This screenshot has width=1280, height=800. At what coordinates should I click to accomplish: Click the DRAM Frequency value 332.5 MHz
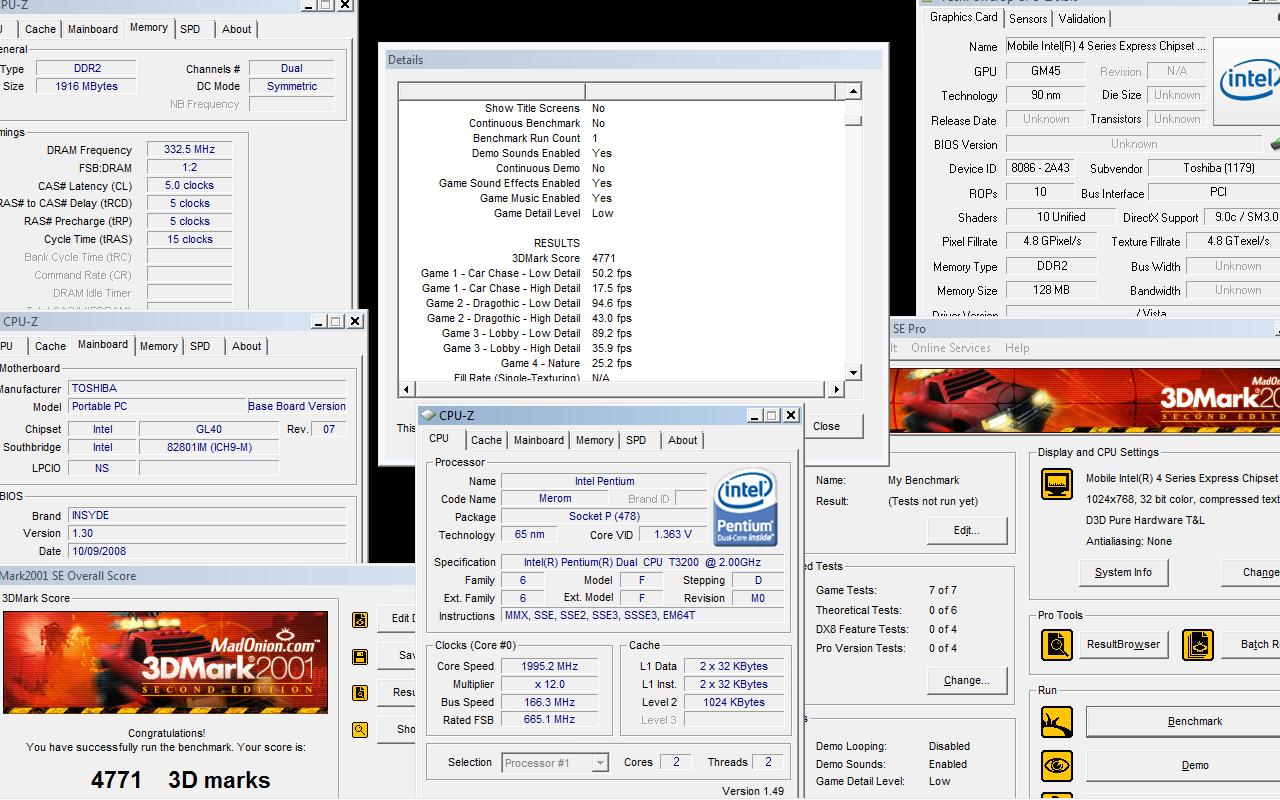point(190,150)
